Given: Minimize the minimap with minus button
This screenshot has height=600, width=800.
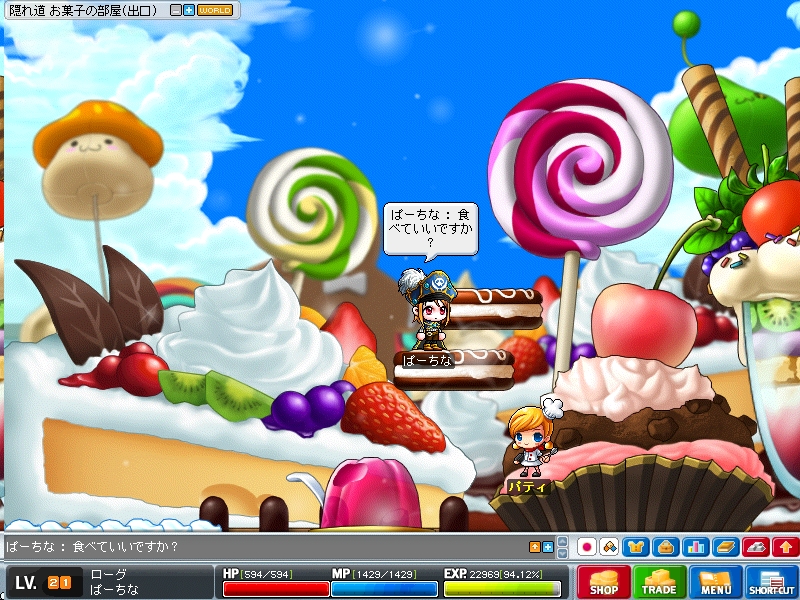Looking at the screenshot, I should 176,10.
